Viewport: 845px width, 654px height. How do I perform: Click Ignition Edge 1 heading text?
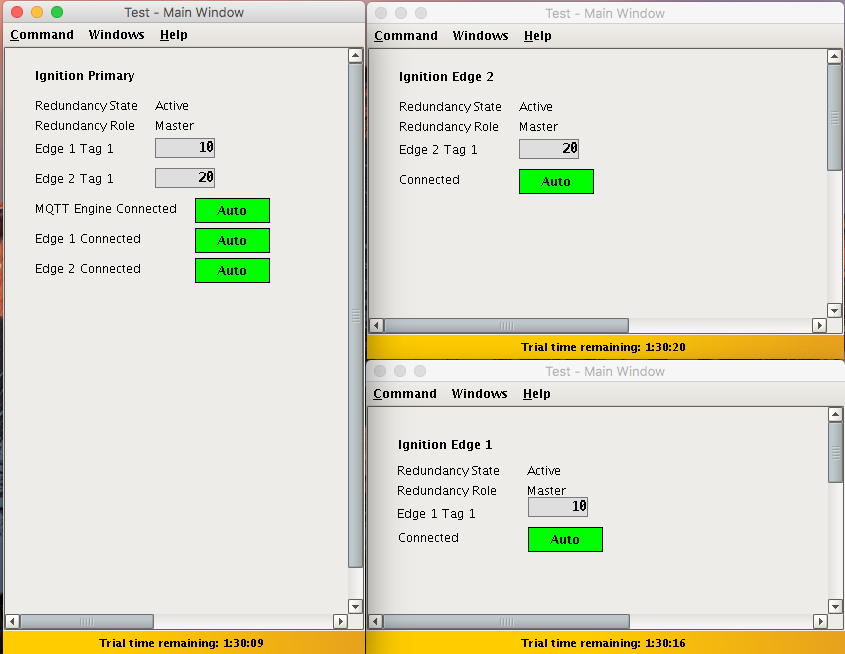coord(445,445)
